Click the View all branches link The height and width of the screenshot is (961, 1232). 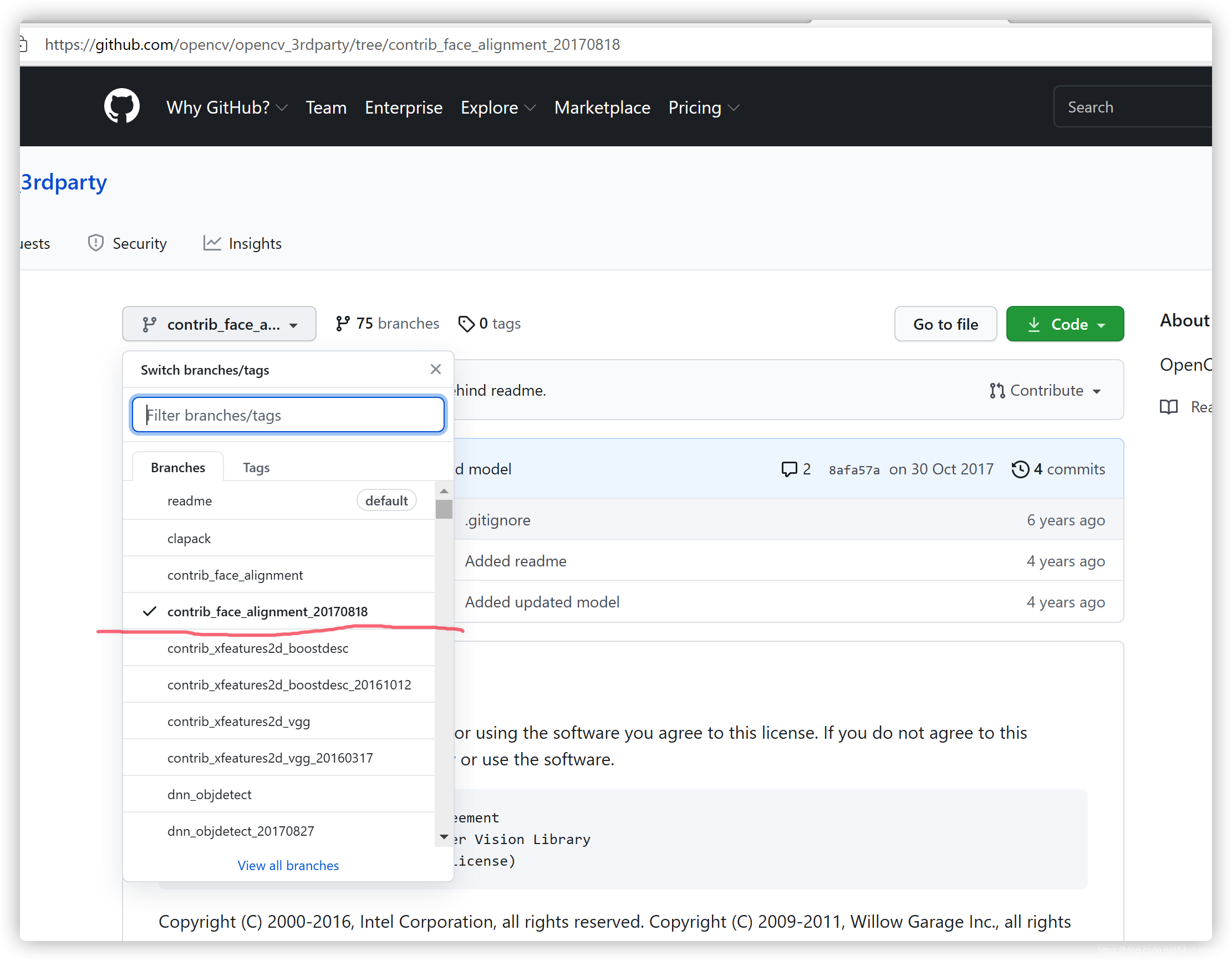288,866
